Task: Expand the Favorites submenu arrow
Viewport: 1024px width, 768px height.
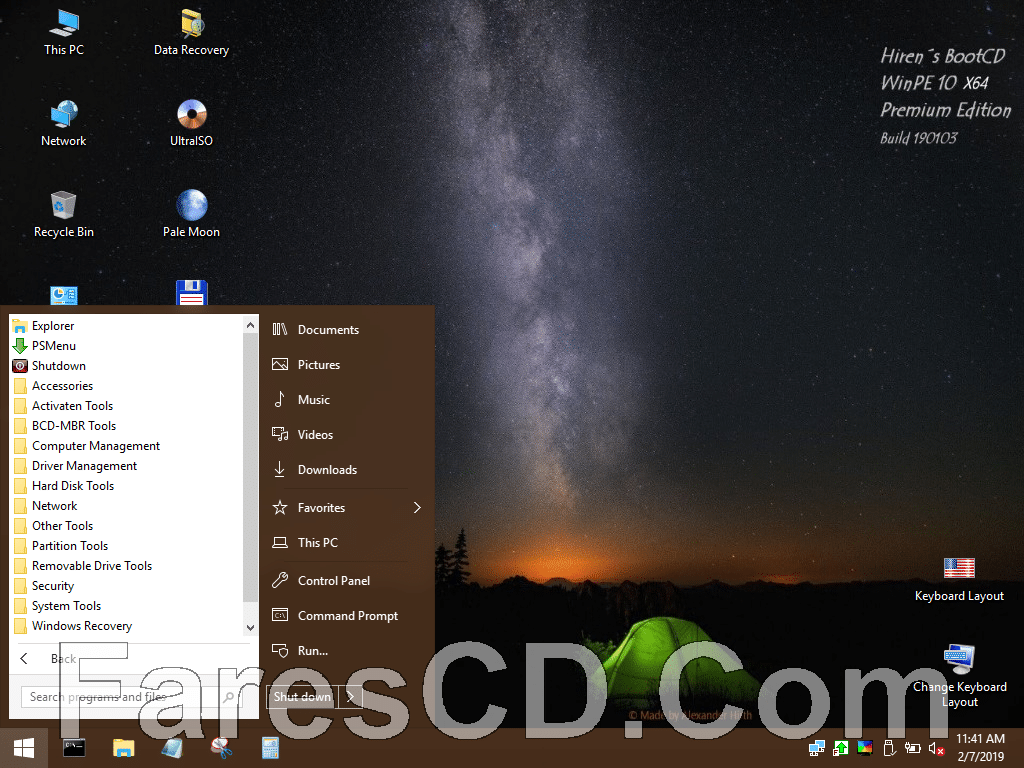Action: pos(417,507)
